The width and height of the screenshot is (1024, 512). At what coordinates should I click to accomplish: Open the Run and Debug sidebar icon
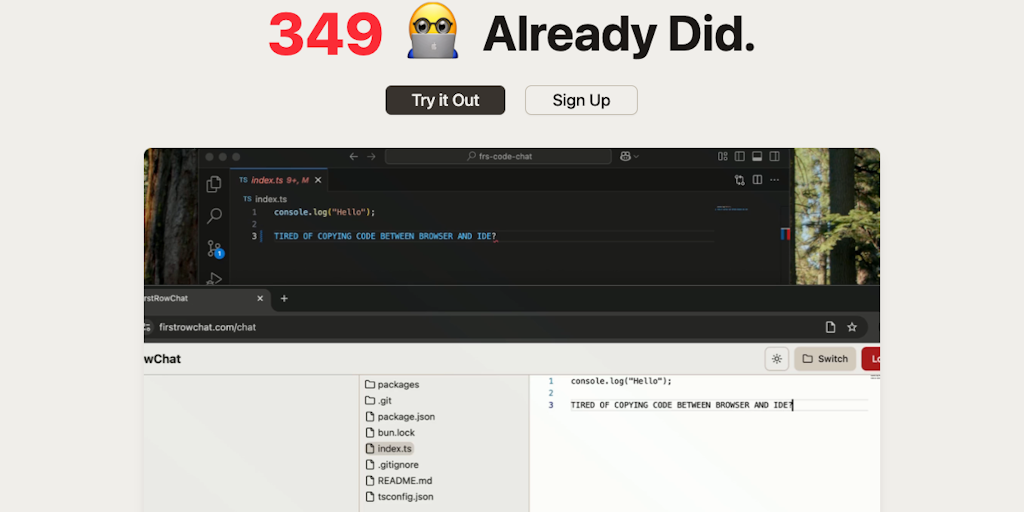coord(214,279)
